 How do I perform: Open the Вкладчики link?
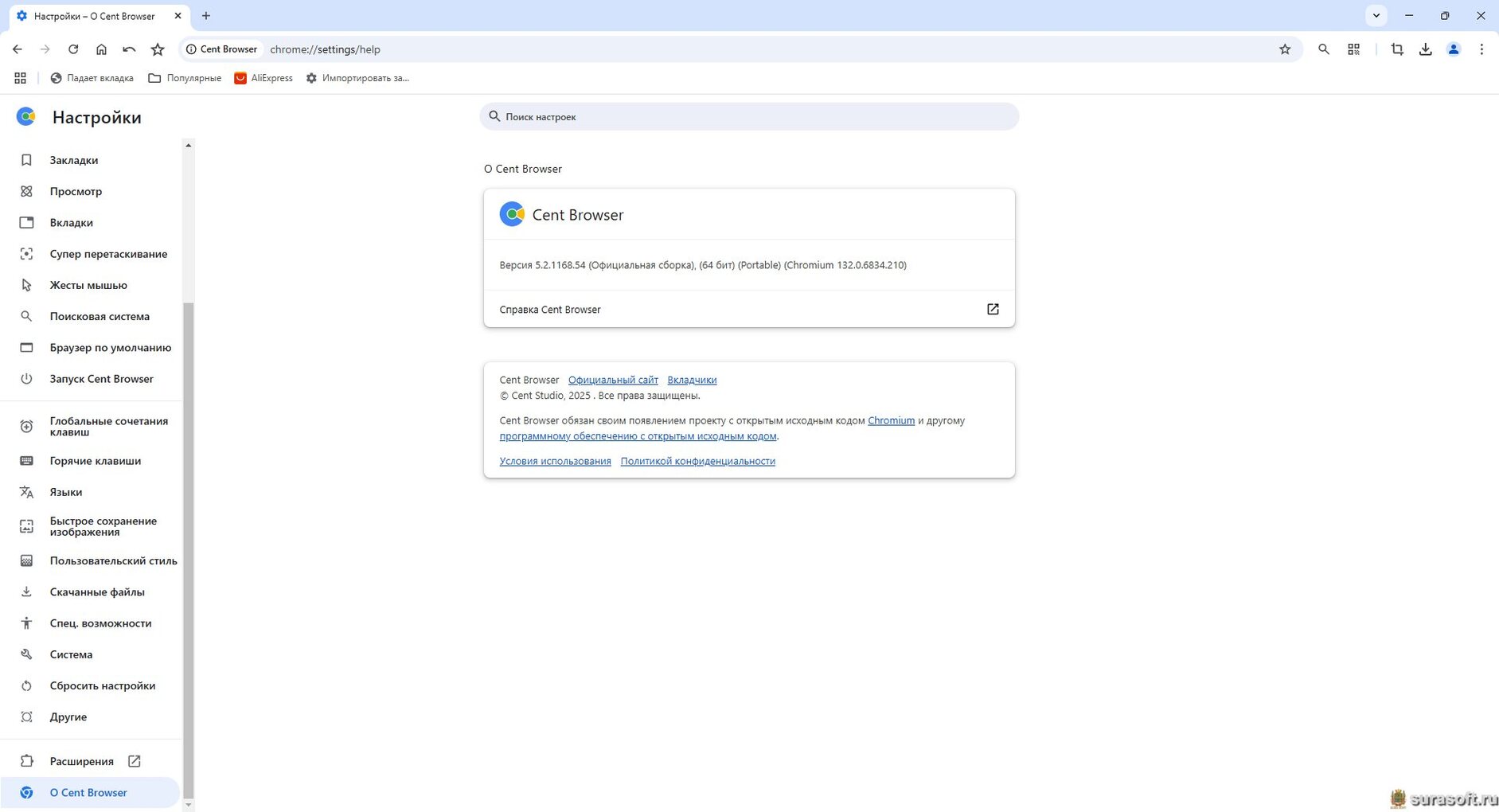692,380
